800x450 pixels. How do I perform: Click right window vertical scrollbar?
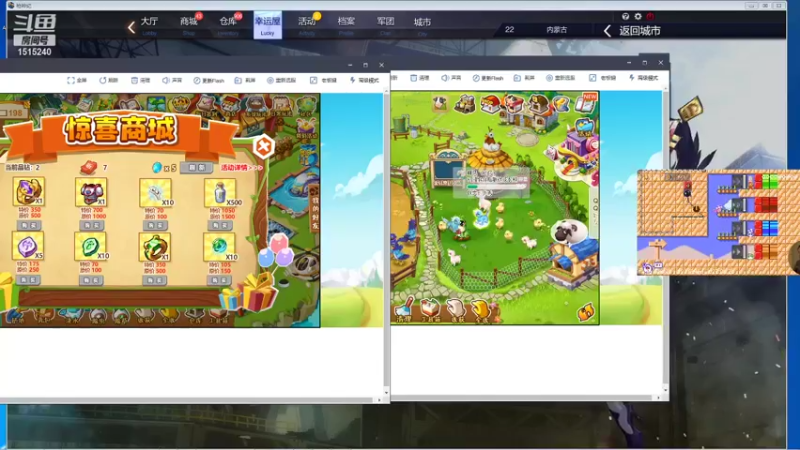[665, 240]
